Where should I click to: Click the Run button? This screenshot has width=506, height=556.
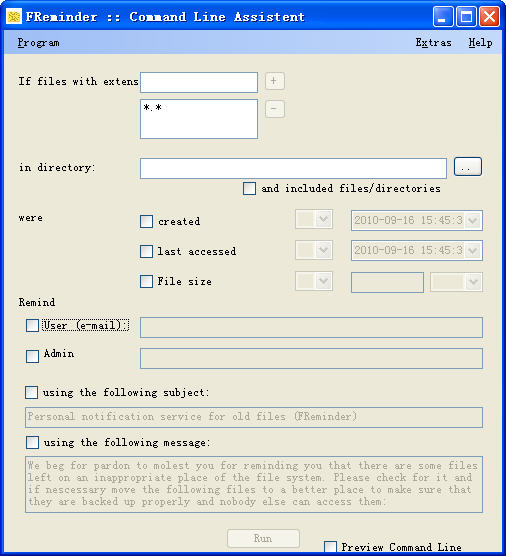pyautogui.click(x=263, y=539)
